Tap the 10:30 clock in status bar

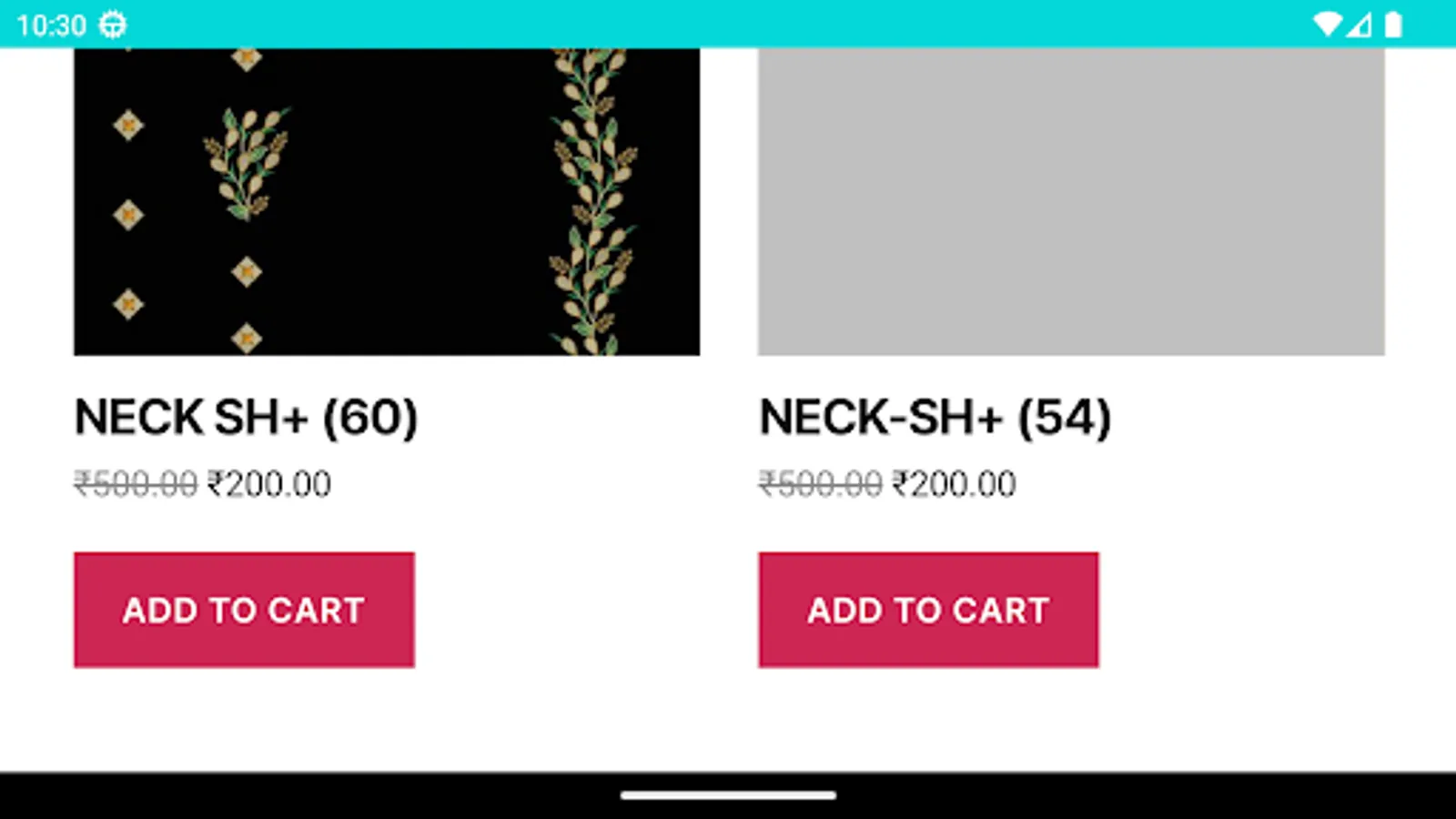(51, 25)
